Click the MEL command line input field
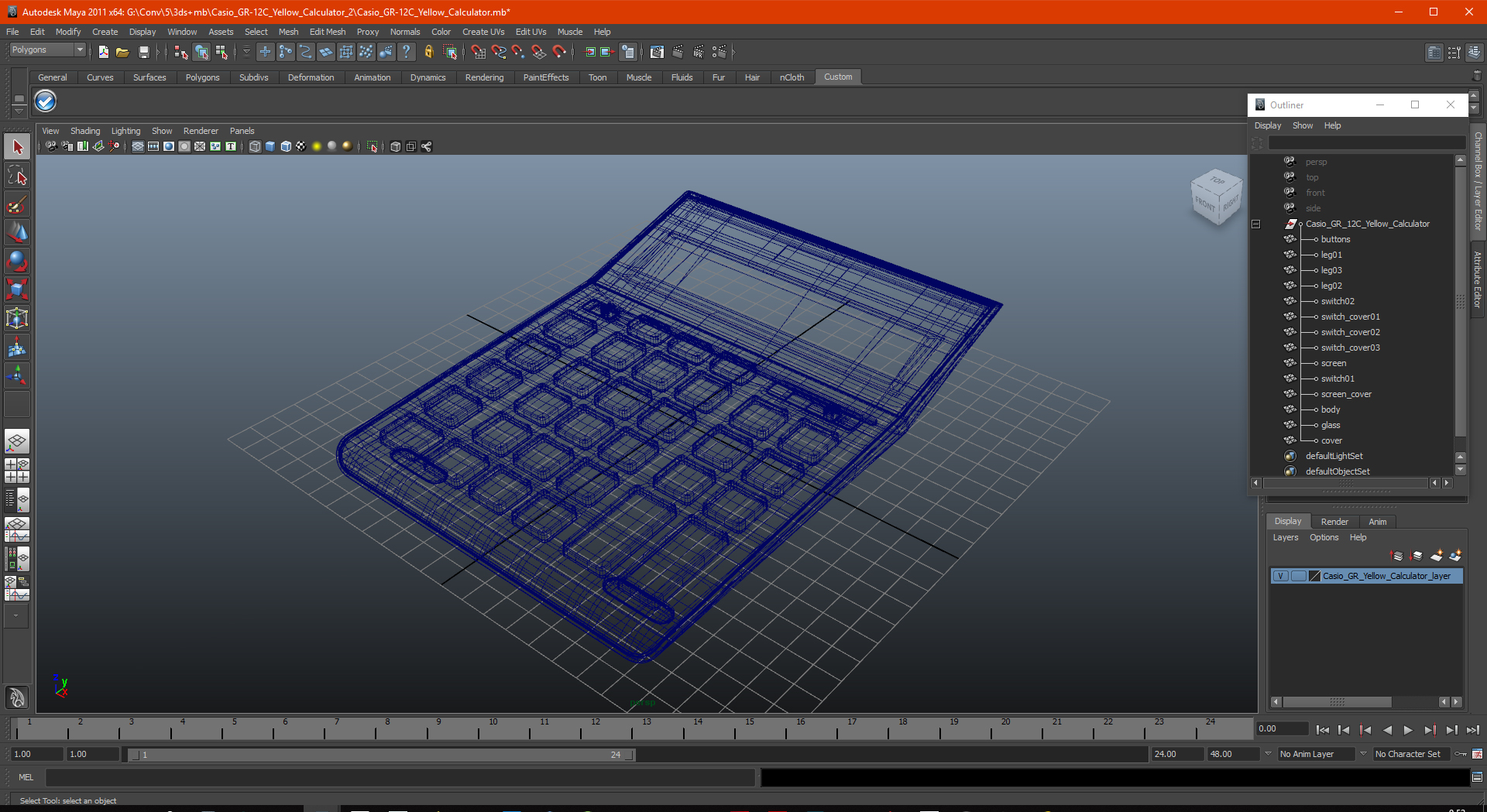Viewport: 1487px width, 812px height. pos(400,777)
